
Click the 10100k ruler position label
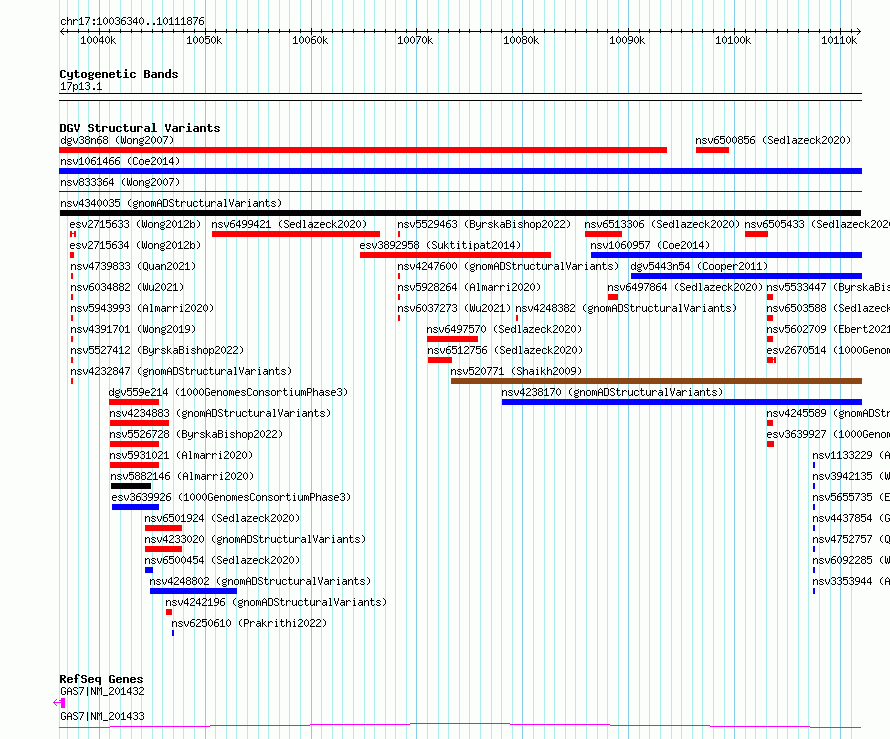[733, 40]
